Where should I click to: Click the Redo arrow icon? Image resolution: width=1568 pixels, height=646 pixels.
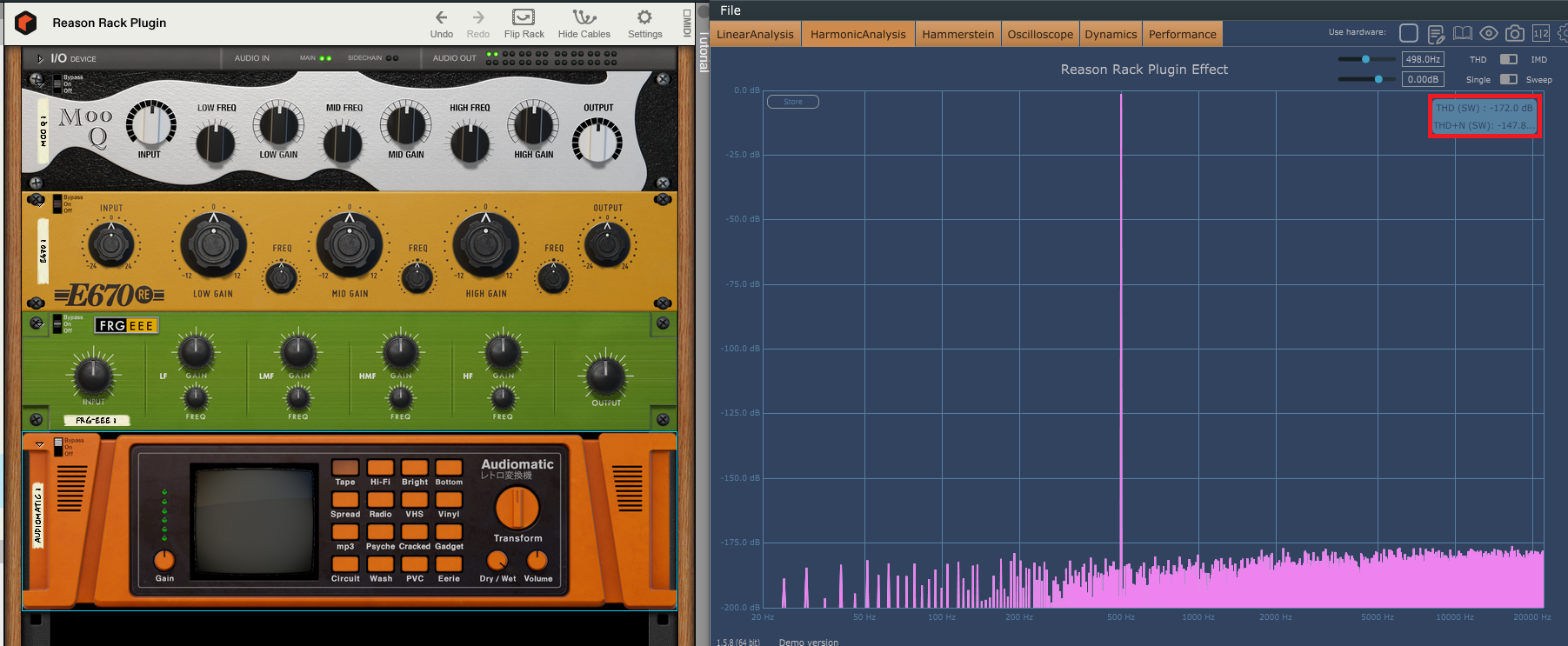tap(478, 17)
